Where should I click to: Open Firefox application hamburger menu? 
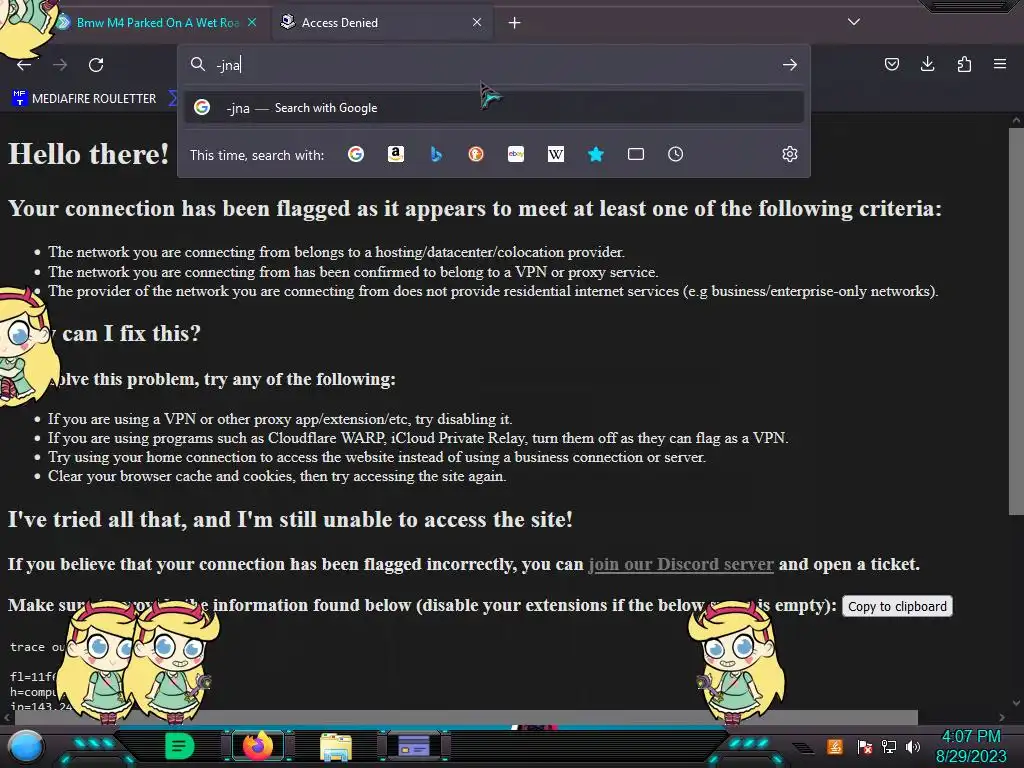1000,64
